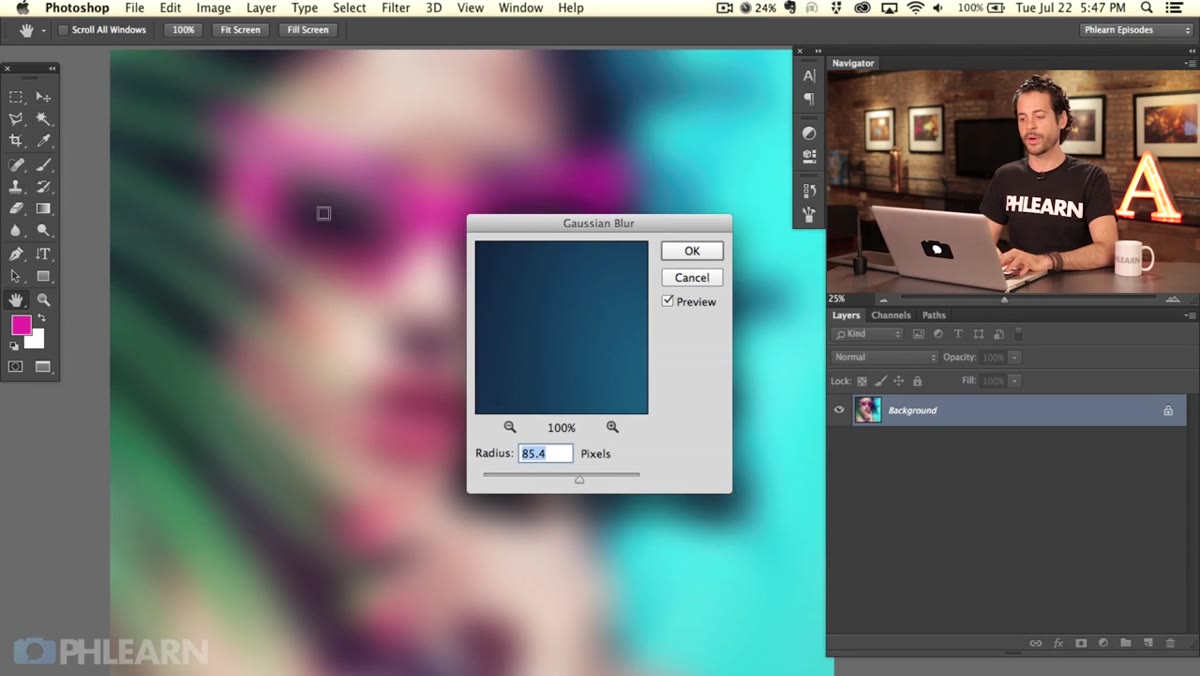Open the Character panel icon
This screenshot has width=1200, height=676.
pos(809,76)
